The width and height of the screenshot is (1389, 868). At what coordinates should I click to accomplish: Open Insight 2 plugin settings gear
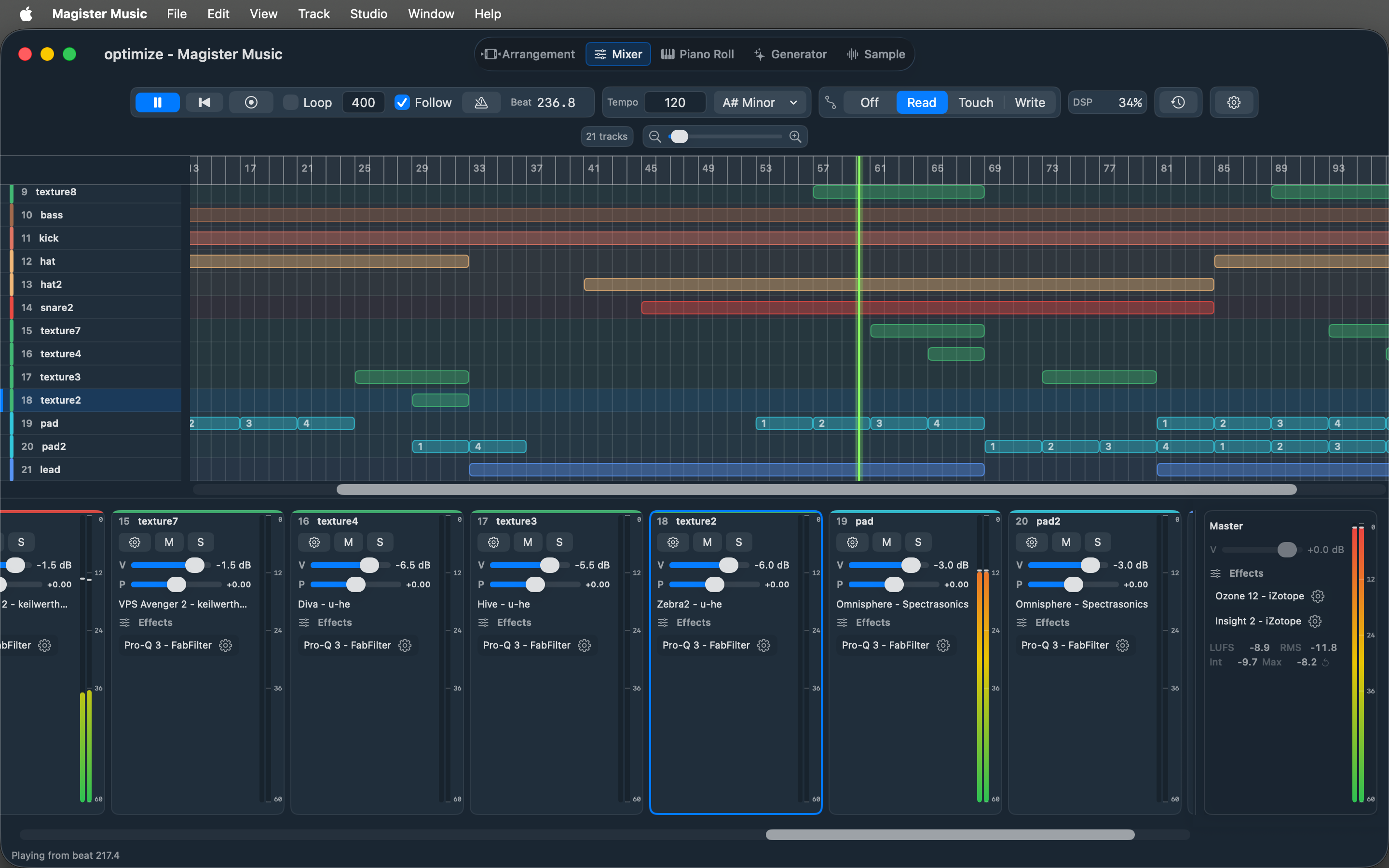tap(1315, 621)
